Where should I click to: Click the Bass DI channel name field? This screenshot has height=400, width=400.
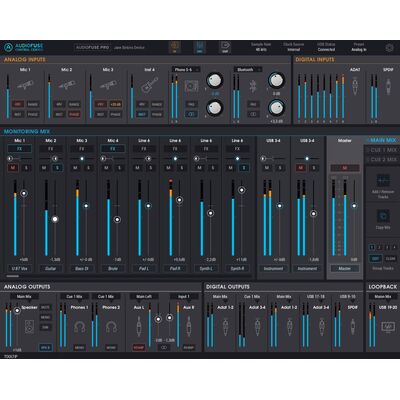coord(82,268)
